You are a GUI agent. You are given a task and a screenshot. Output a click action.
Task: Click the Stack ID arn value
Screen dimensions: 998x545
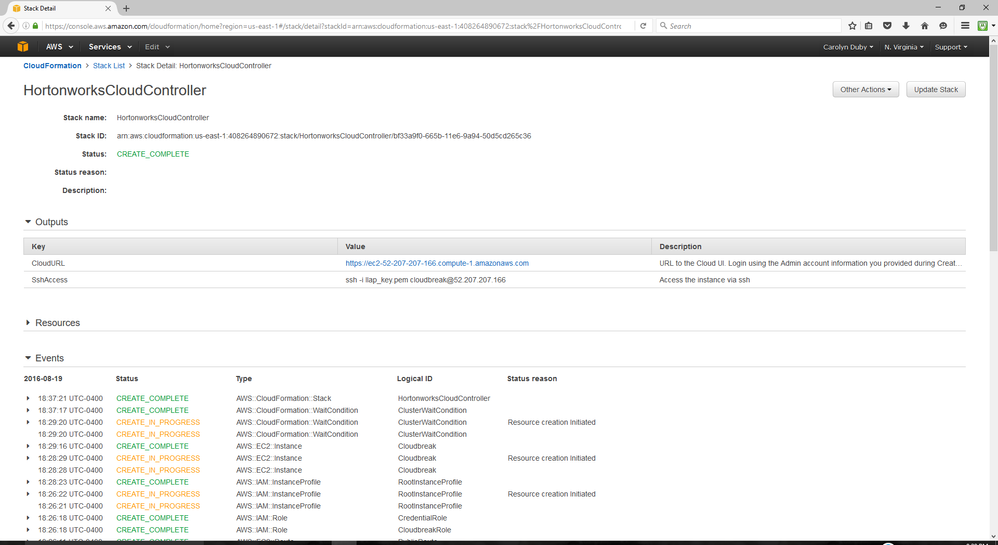tap(323, 136)
